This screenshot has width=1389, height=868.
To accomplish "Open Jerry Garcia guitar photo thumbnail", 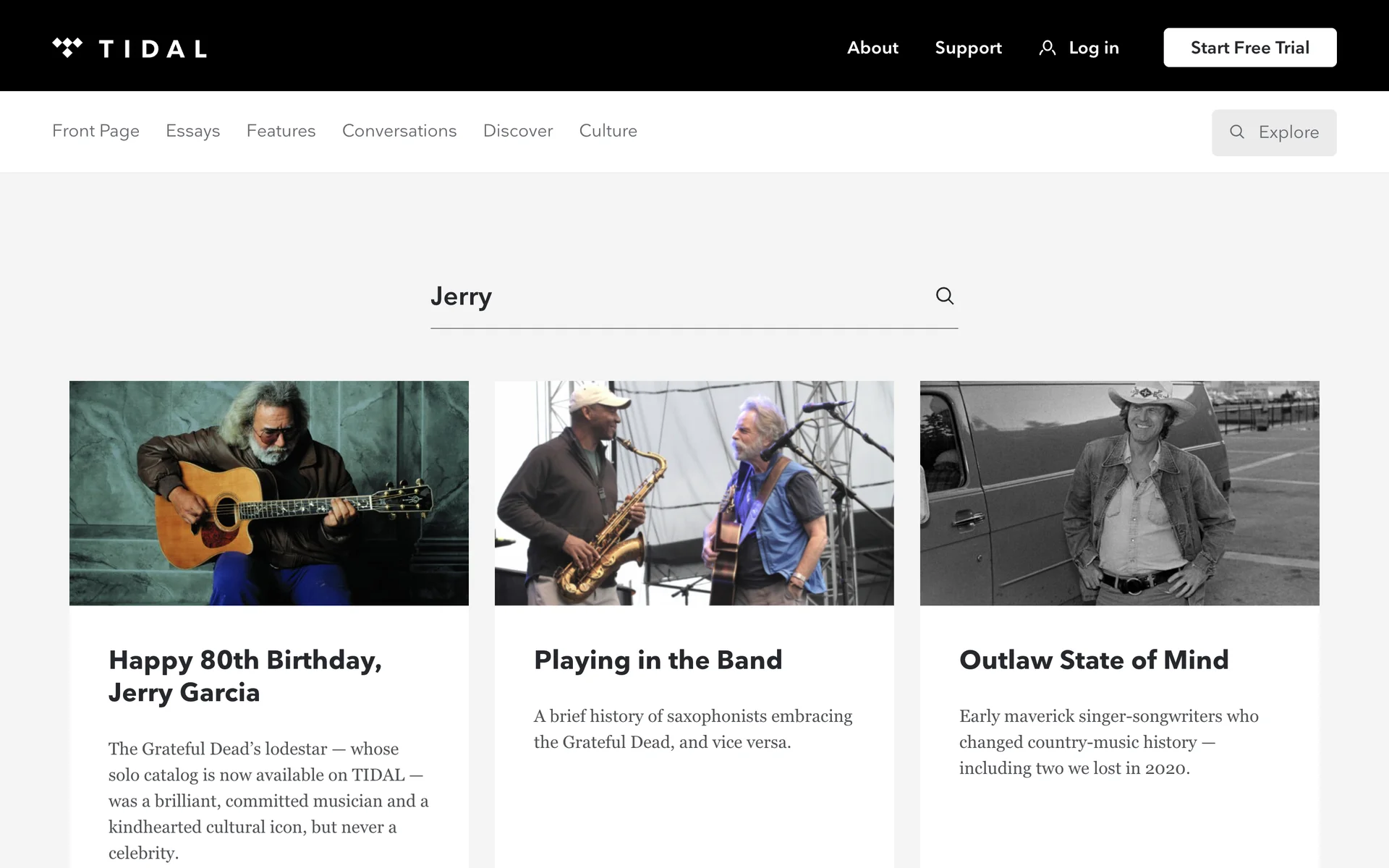I will [269, 493].
